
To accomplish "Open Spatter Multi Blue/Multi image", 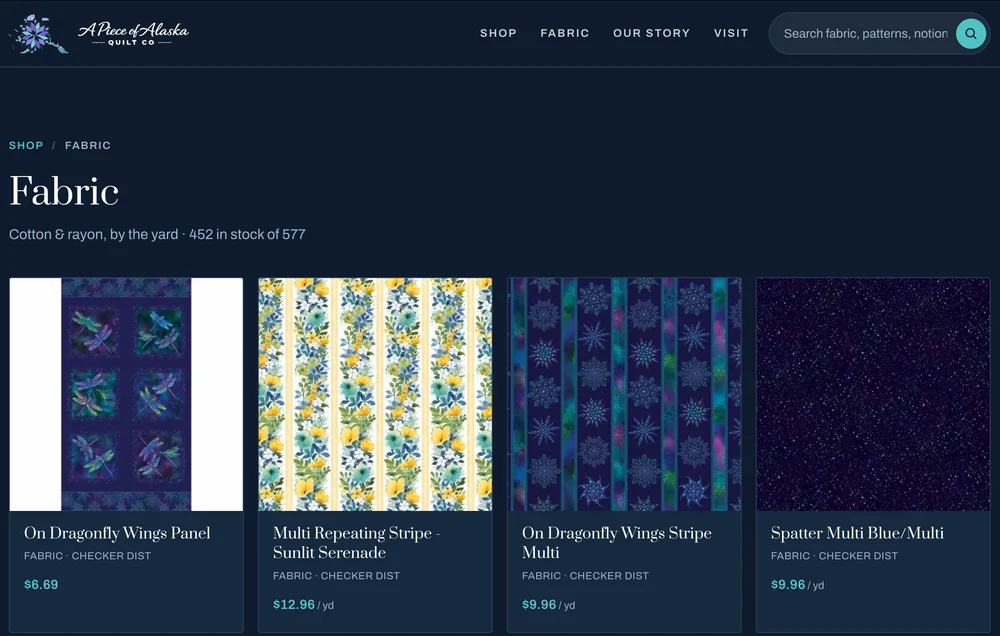I will [x=873, y=394].
